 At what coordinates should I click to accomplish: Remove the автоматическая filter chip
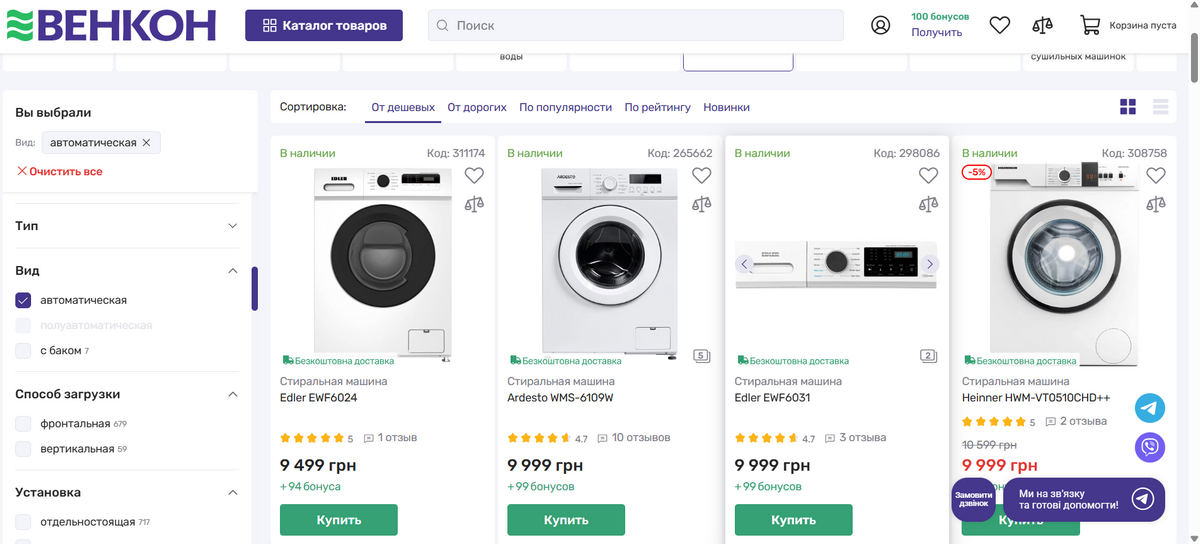coord(146,143)
